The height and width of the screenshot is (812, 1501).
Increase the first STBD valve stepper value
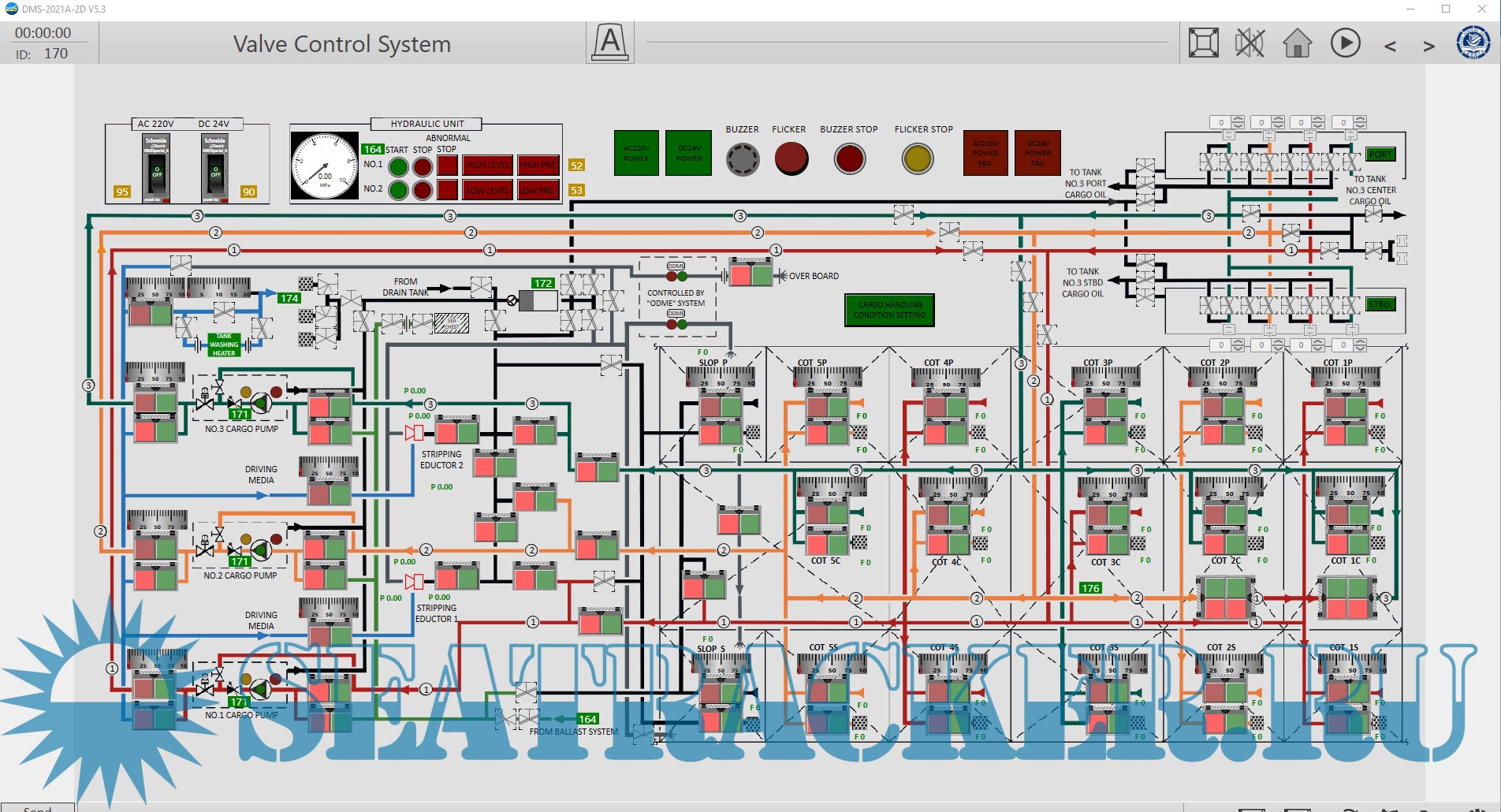pos(1238,342)
